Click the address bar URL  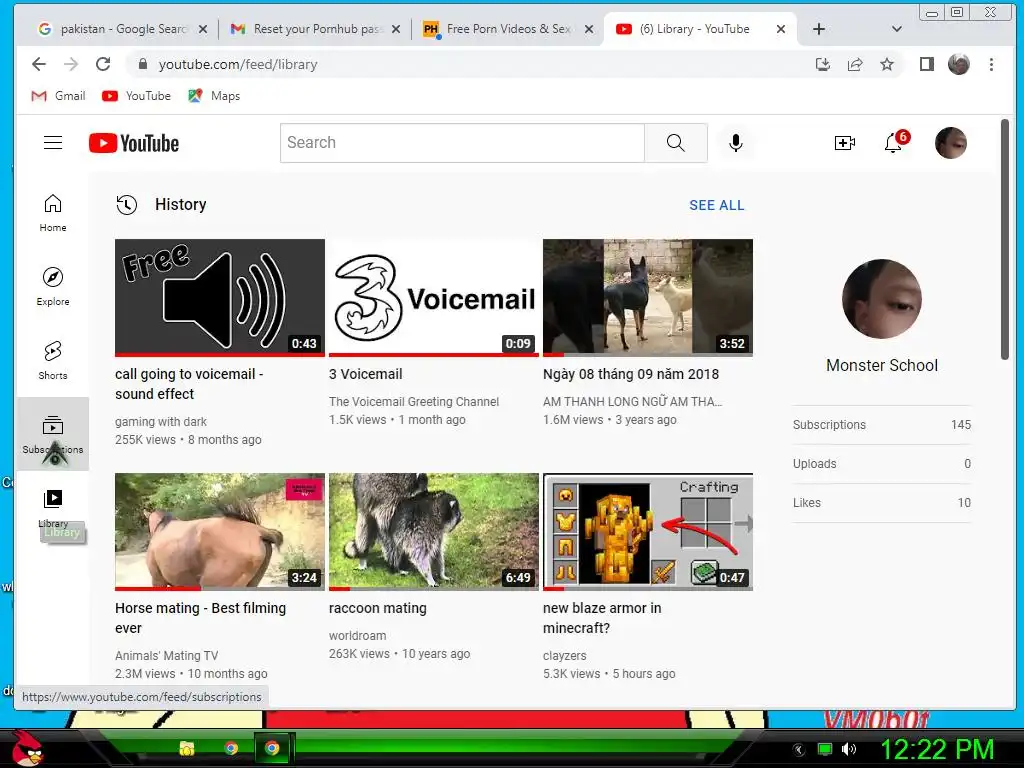tap(238, 64)
